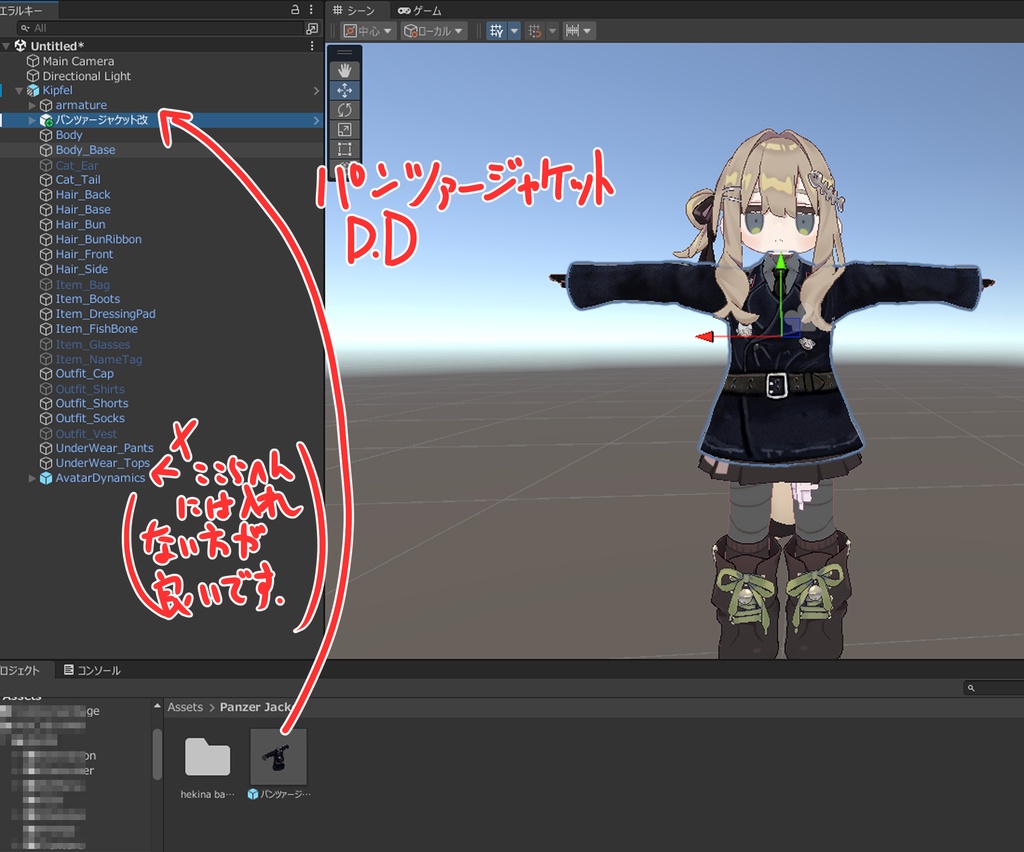Expand the AvatarDynamics object
This screenshot has width=1024, height=852.
point(32,478)
